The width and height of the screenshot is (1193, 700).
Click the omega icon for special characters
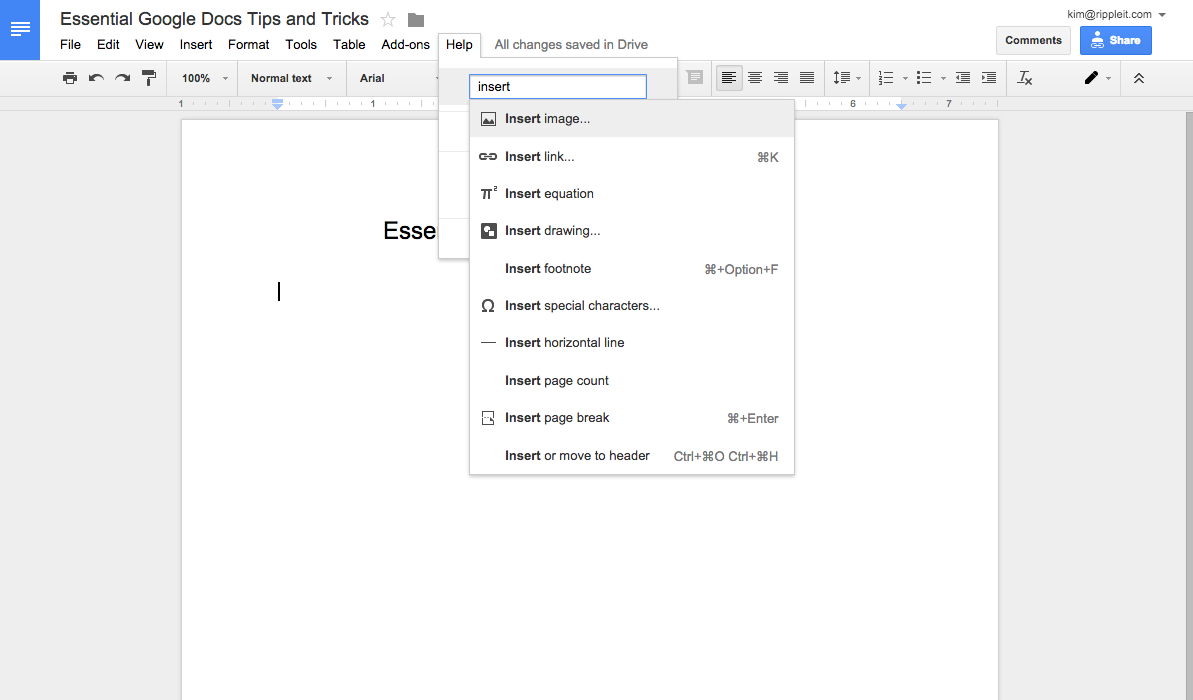pyautogui.click(x=488, y=306)
